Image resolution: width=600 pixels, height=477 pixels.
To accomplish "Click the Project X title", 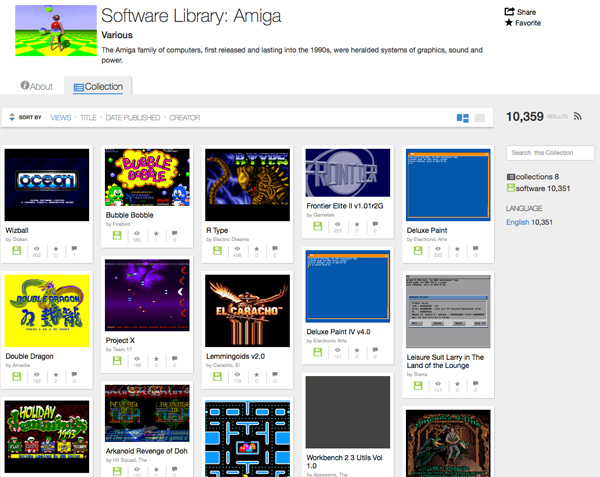I will [120, 340].
